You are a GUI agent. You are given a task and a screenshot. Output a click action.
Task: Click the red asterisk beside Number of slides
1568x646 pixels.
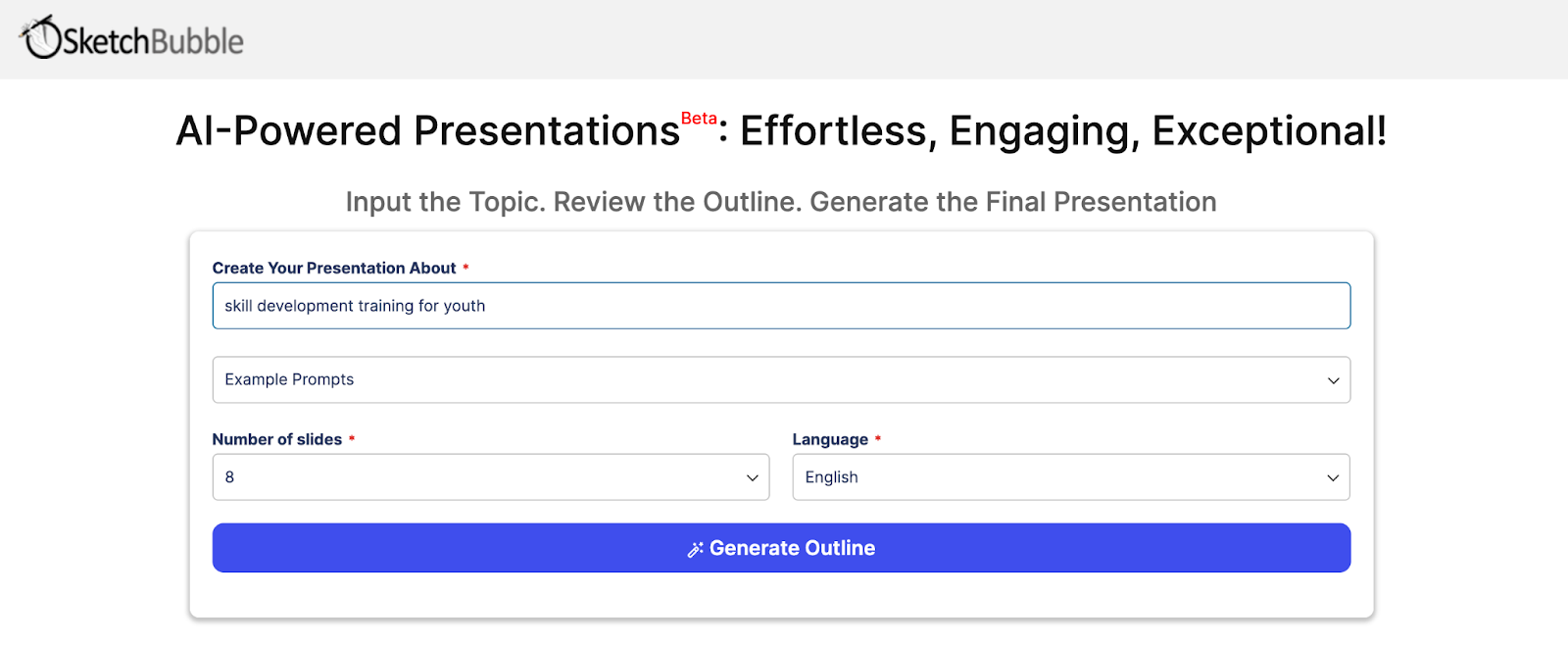(x=352, y=439)
